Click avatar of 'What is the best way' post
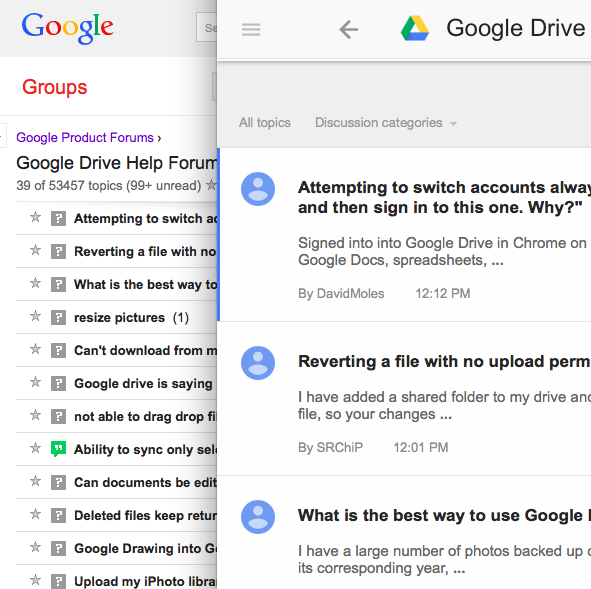Screen dimensions: 591x589 pyautogui.click(x=258, y=517)
